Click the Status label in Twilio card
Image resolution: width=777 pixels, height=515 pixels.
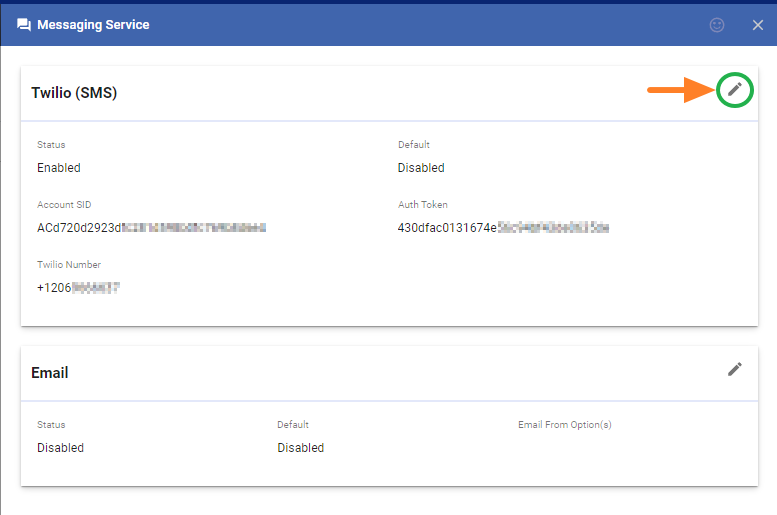(x=51, y=144)
